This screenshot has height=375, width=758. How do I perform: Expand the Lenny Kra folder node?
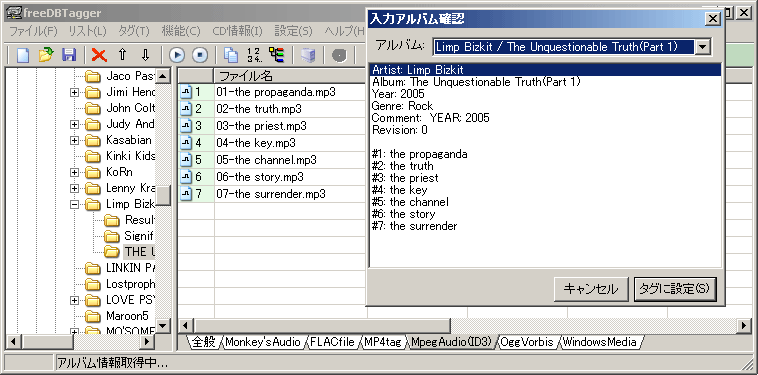(x=74, y=188)
